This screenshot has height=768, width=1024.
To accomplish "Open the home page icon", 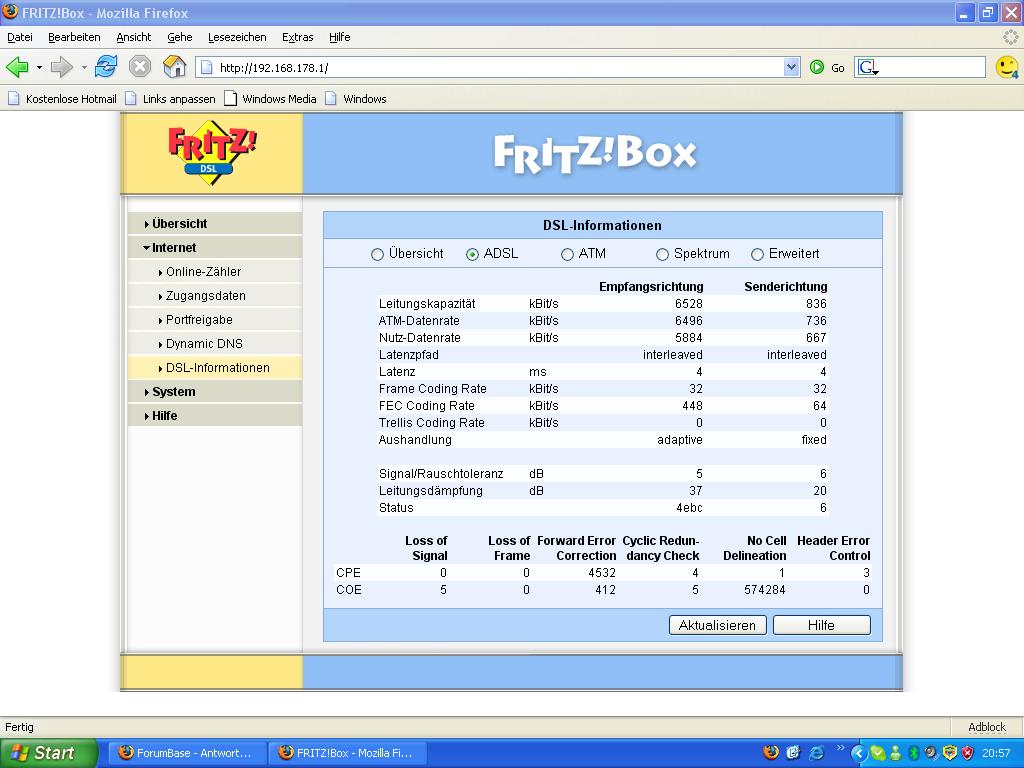I will click(x=174, y=67).
